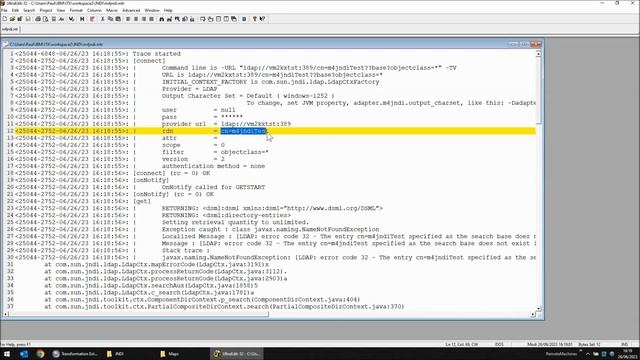Click 'authentication method = none' line
Screen dimensions: 640x360
click(x=213, y=166)
